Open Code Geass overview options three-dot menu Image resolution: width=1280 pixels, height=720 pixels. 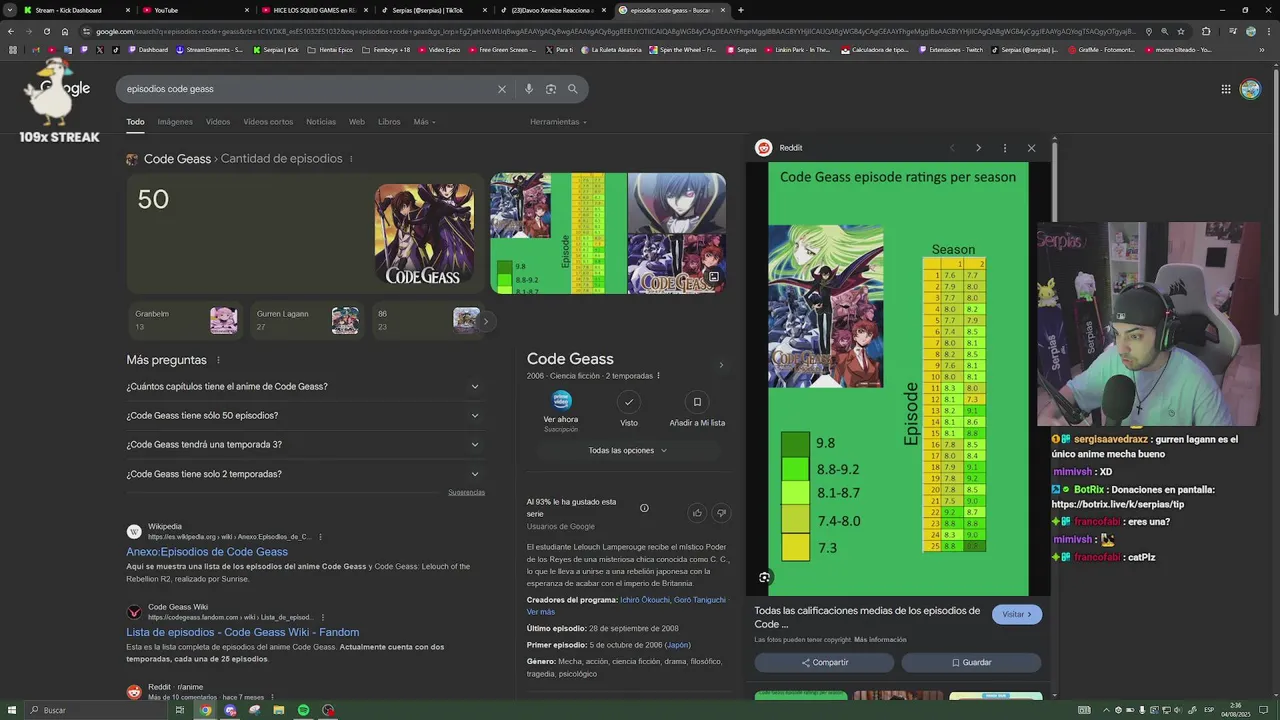click(658, 376)
